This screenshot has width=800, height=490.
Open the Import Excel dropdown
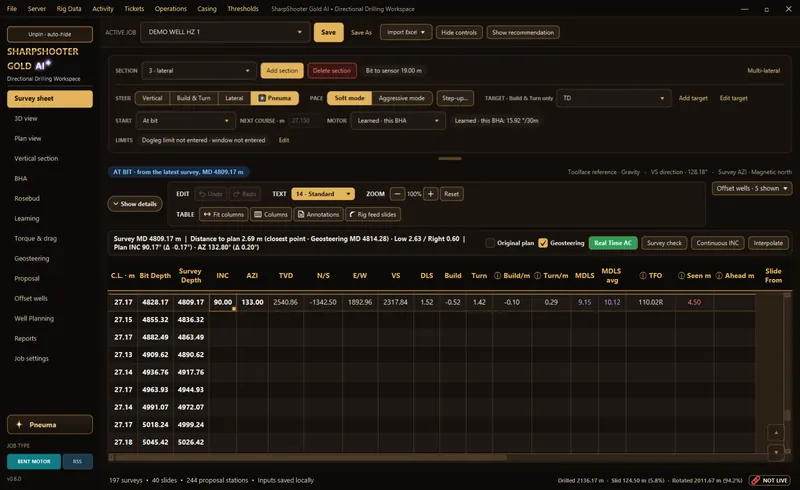pyautogui.click(x=406, y=32)
